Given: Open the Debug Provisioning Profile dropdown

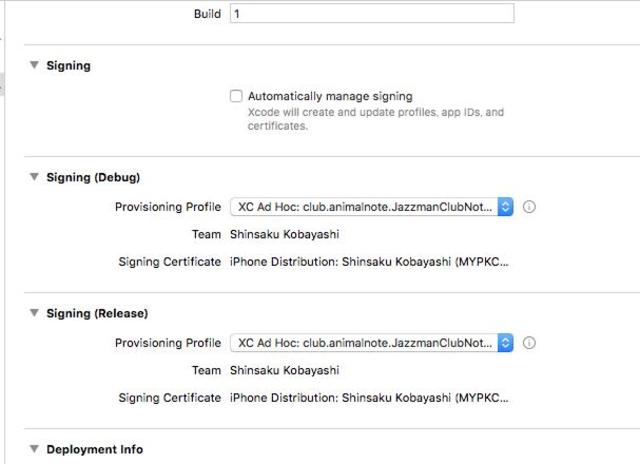Looking at the screenshot, I should pyautogui.click(x=371, y=207).
